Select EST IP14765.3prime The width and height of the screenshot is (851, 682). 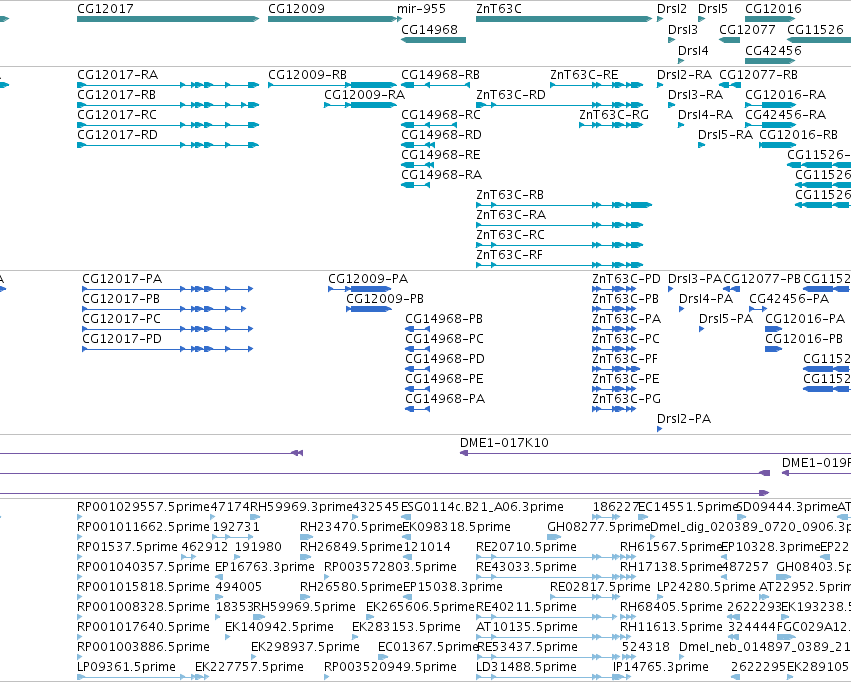coord(661,667)
